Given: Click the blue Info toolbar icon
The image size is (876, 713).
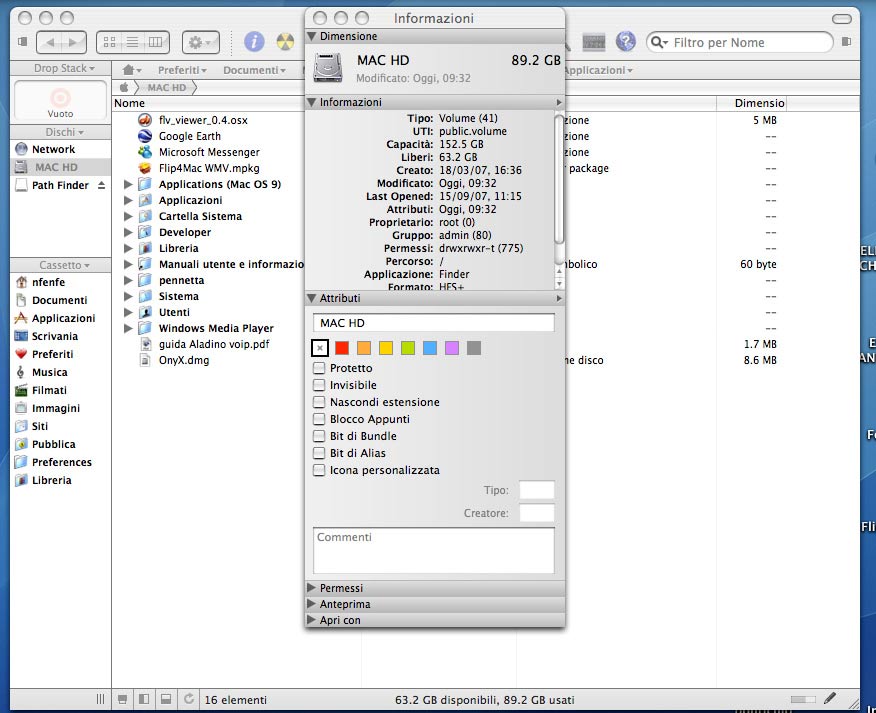Looking at the screenshot, I should [x=254, y=42].
